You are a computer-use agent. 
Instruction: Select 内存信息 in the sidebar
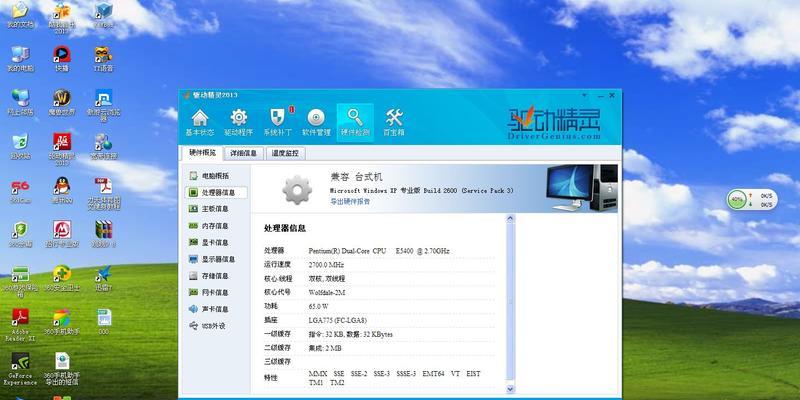(215, 226)
